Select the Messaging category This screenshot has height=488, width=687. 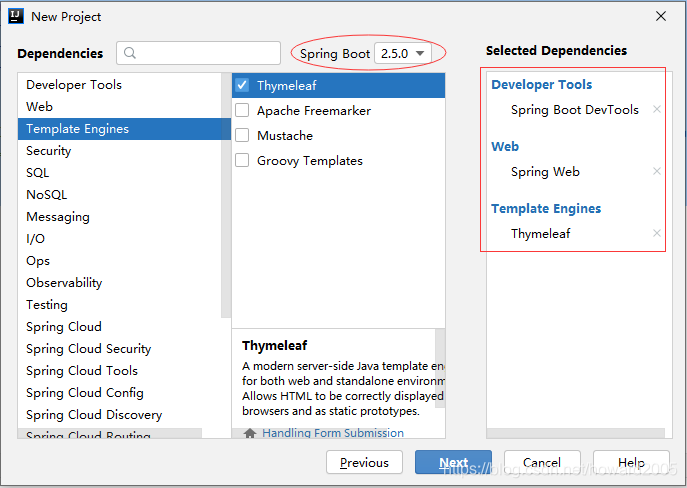click(120, 217)
